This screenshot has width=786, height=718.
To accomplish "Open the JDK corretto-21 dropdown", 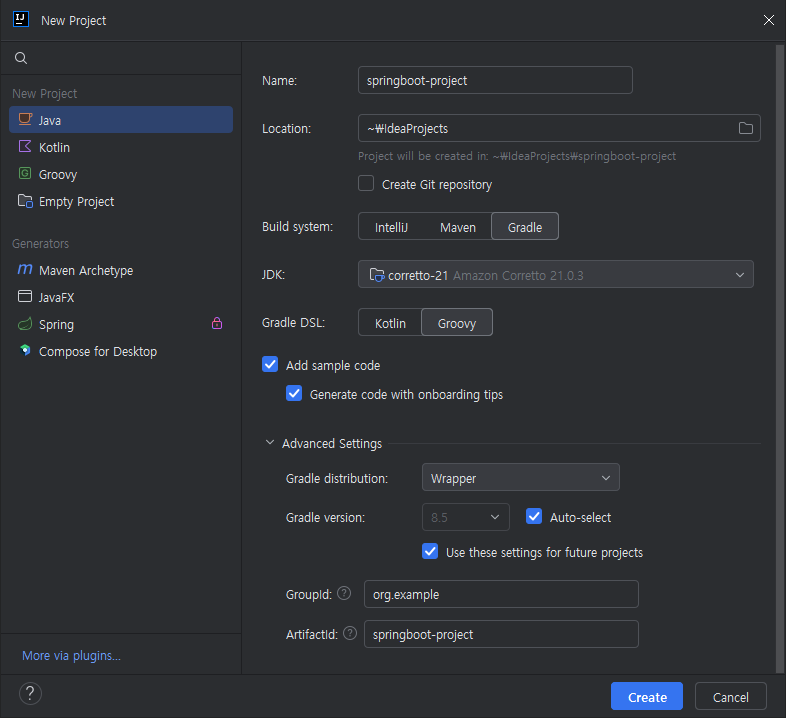I will coord(555,274).
